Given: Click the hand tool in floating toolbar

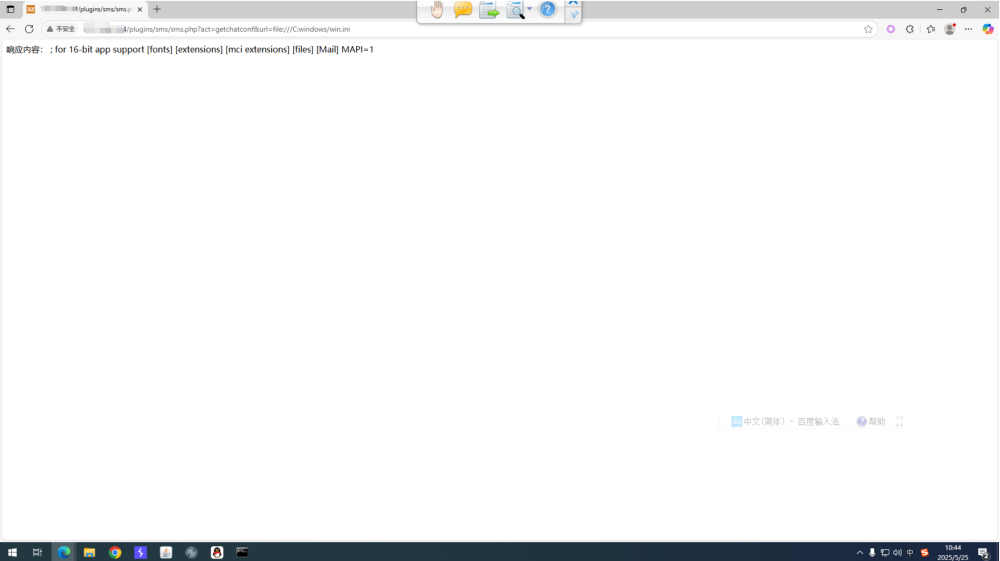Looking at the screenshot, I should (437, 10).
